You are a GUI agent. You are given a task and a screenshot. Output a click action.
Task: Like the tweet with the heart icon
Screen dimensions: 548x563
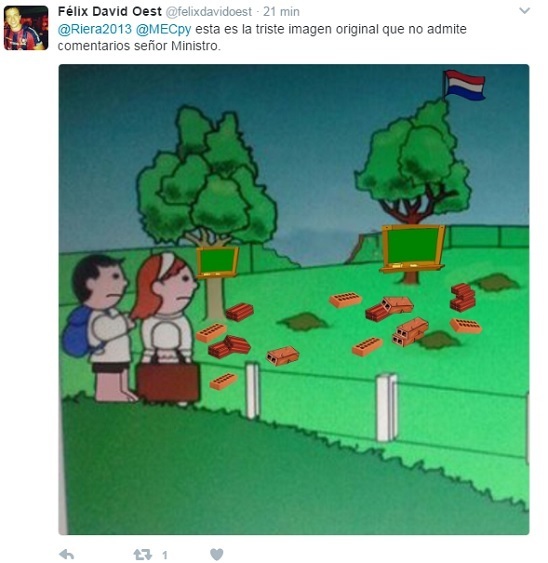click(217, 554)
